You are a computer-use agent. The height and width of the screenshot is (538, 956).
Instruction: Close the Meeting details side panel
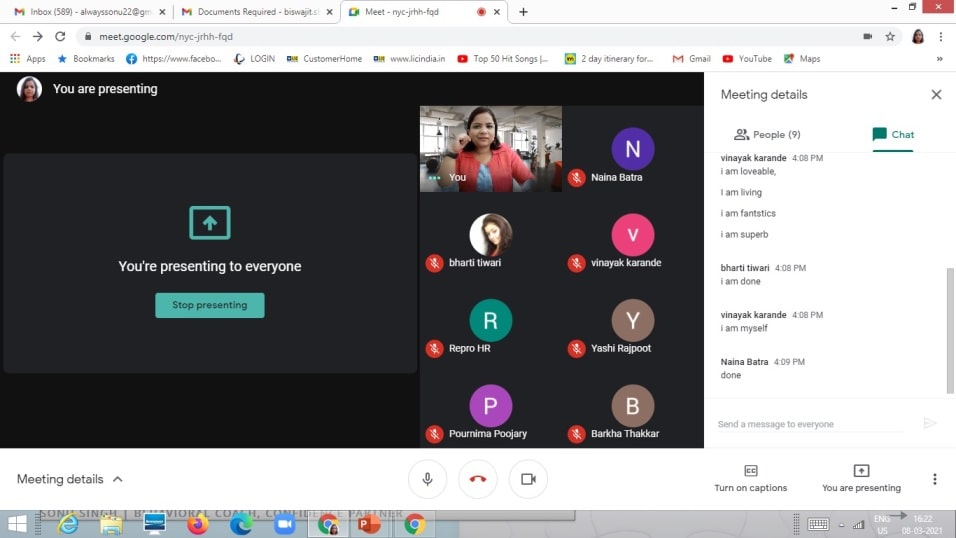pyautogui.click(x=936, y=95)
